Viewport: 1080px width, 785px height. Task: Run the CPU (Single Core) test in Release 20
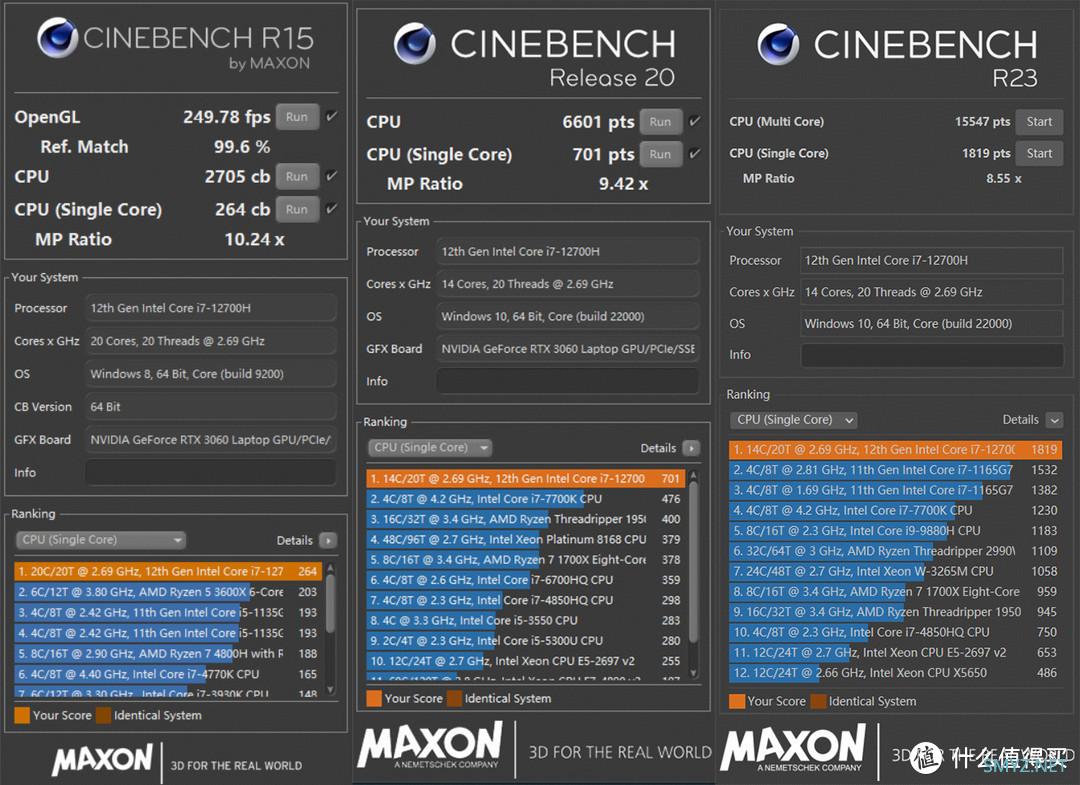pyautogui.click(x=660, y=154)
